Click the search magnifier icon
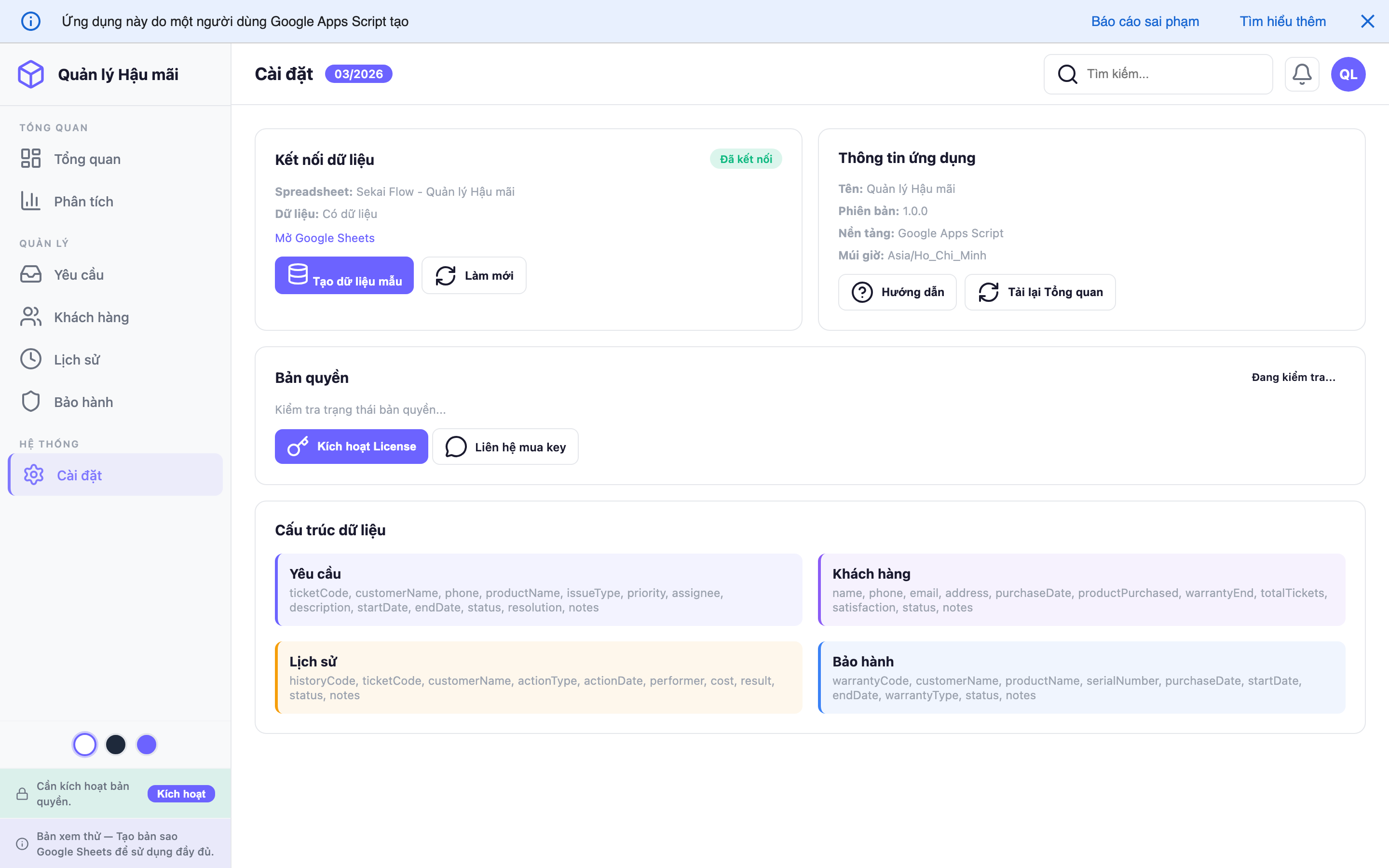 (x=1067, y=74)
